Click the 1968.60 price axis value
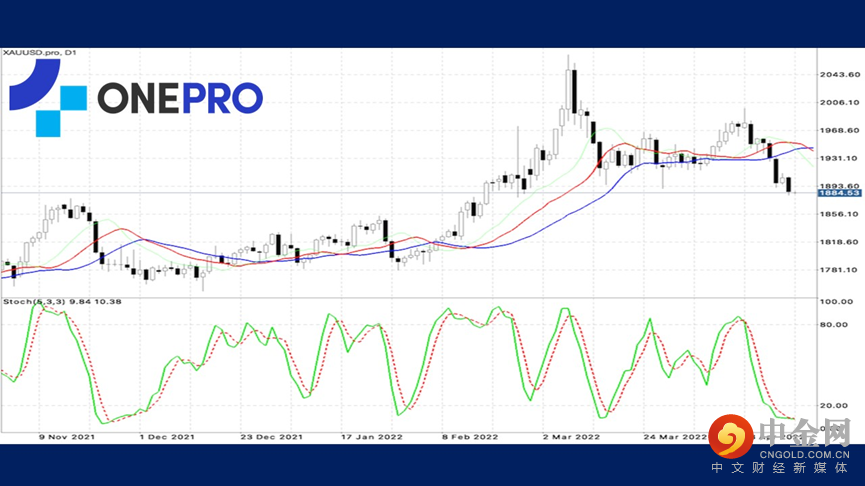This screenshot has height=486, width=865. tap(840, 131)
